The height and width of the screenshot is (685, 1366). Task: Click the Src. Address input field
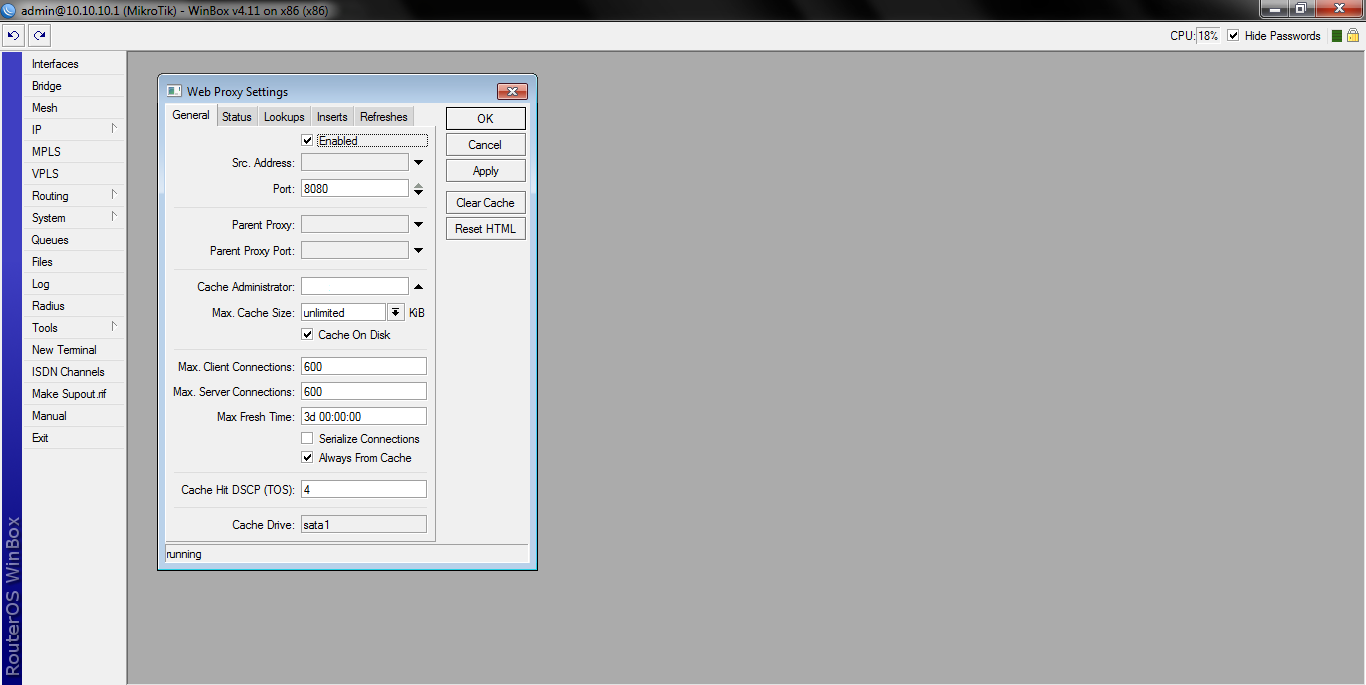(355, 163)
